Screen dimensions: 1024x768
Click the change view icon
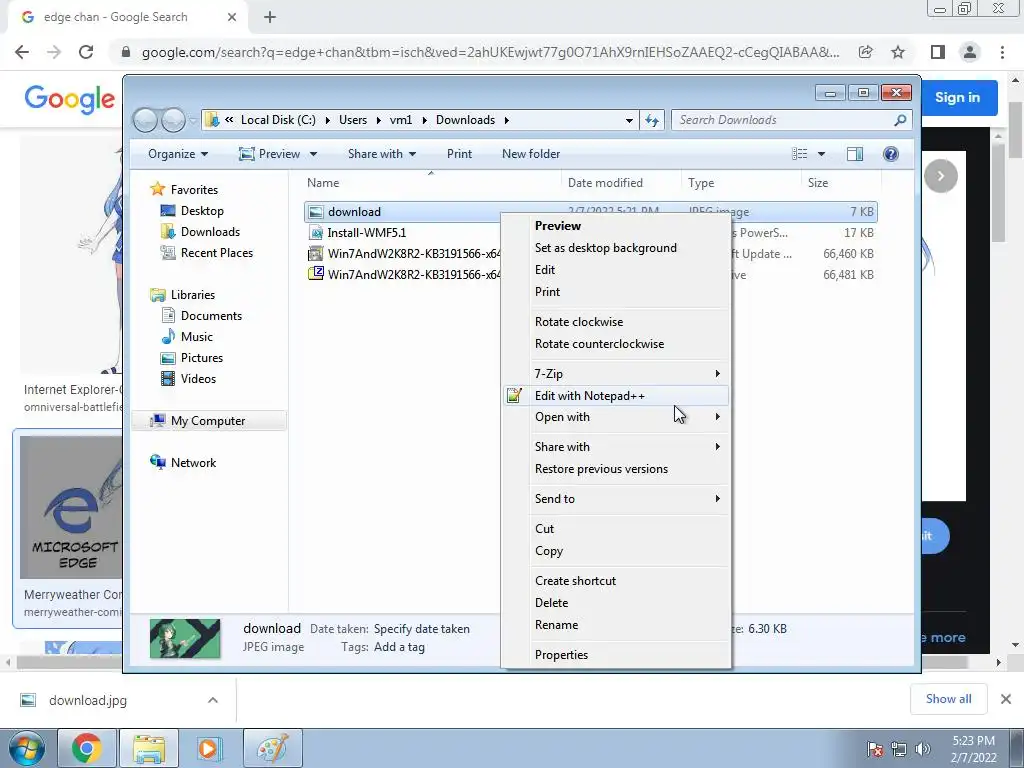pos(799,154)
